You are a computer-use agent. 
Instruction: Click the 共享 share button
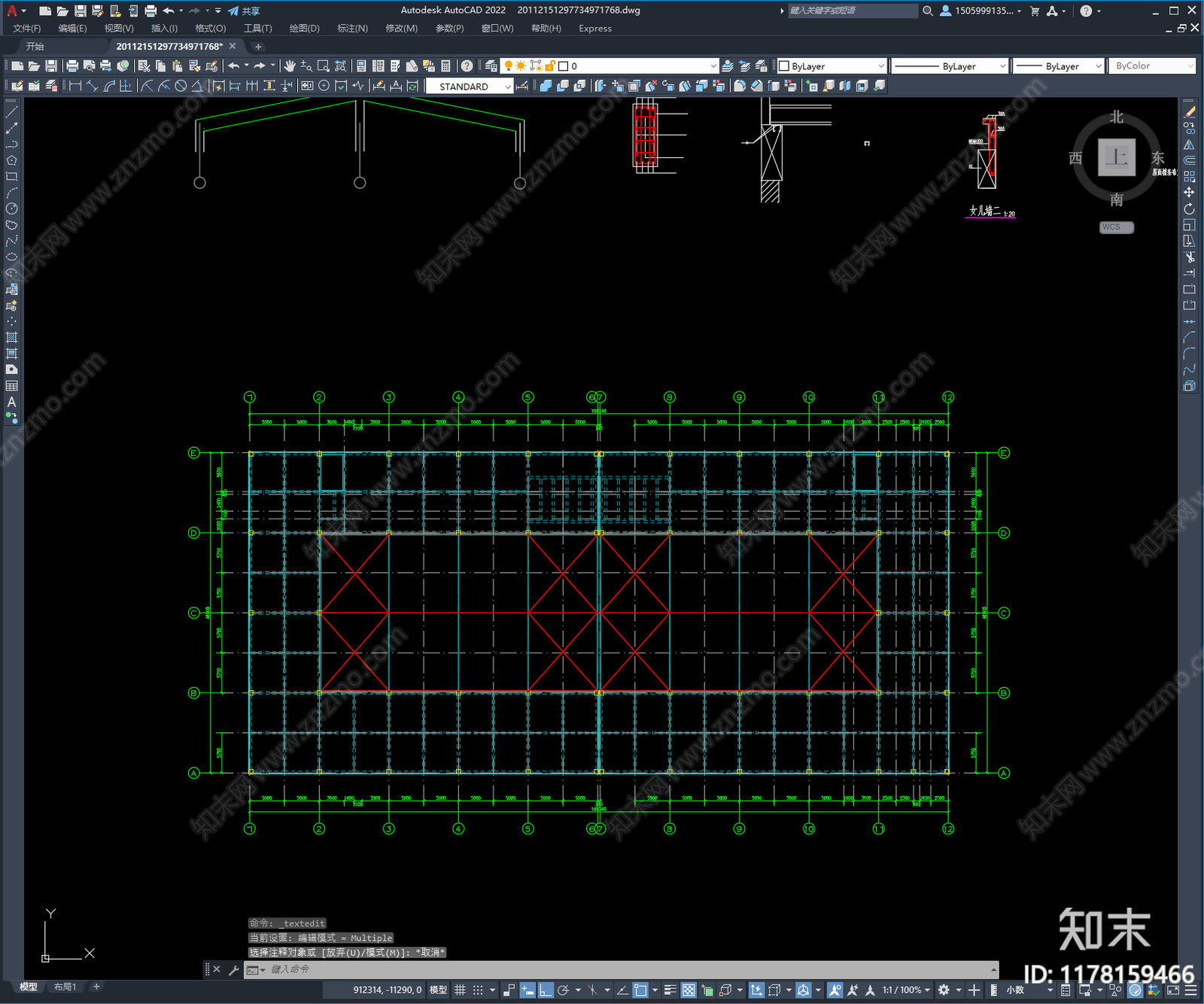244,11
